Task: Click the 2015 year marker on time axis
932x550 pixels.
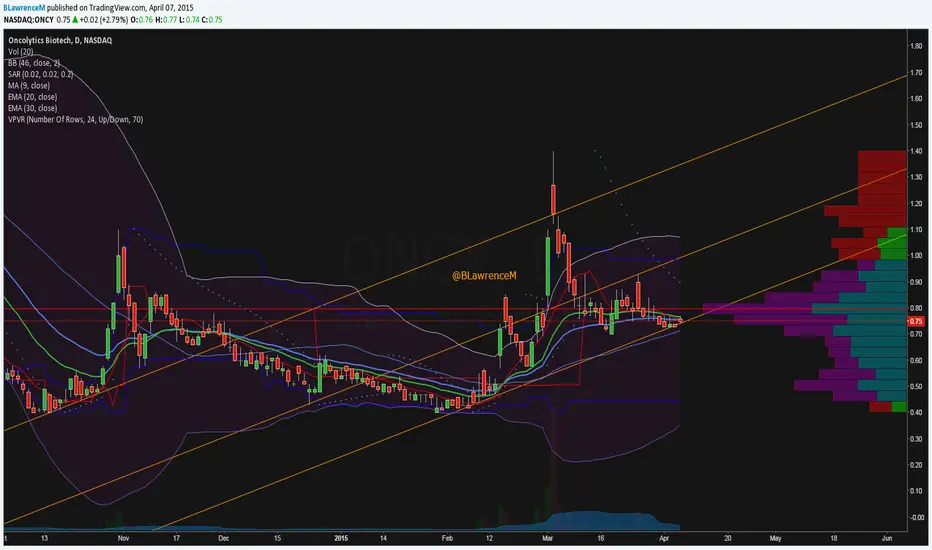Action: [341, 538]
